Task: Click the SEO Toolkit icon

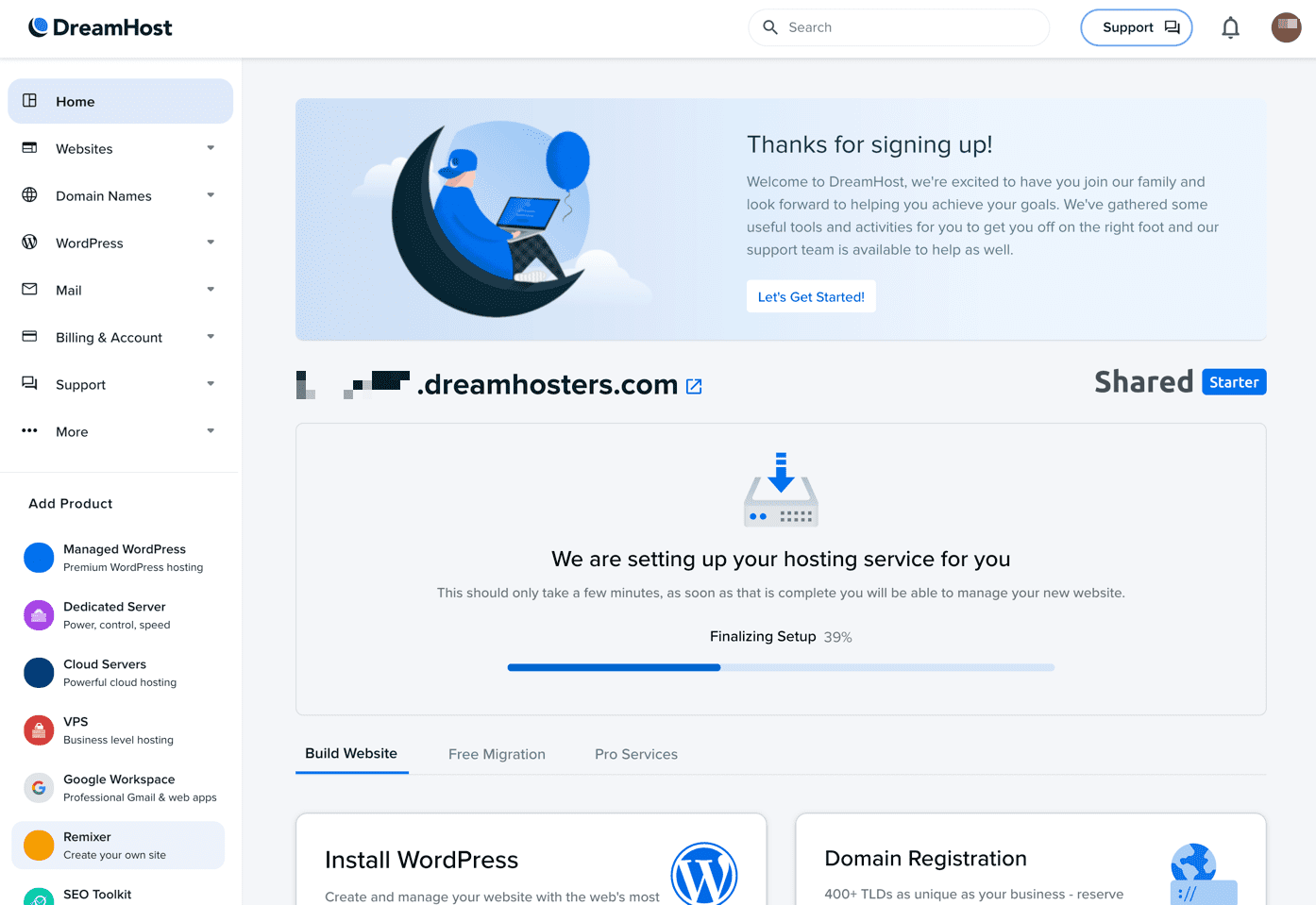Action: [x=39, y=897]
